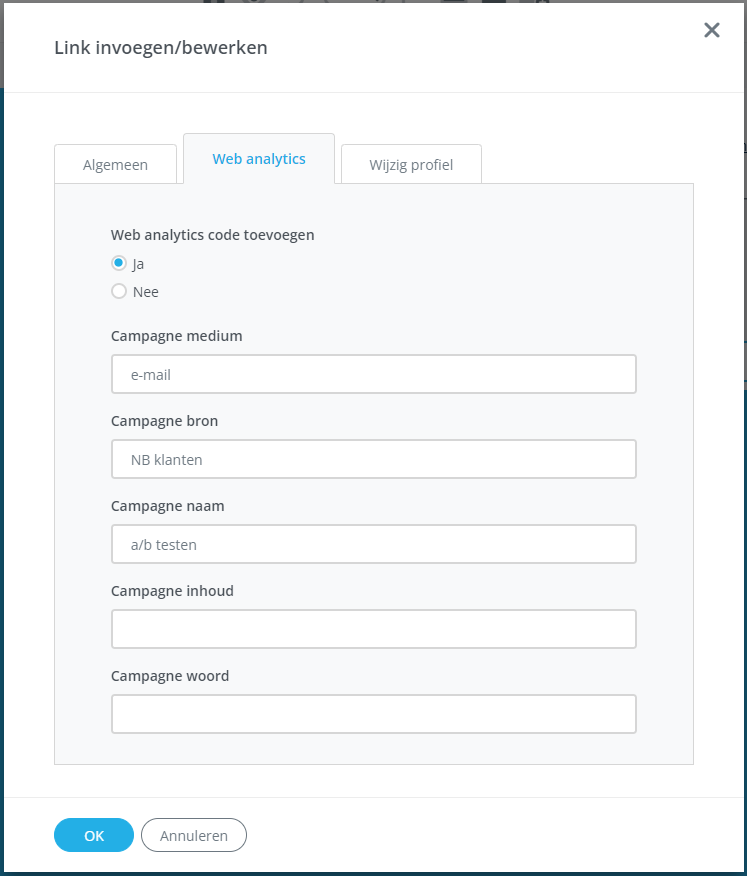The width and height of the screenshot is (747, 876).
Task: Click into the Campagne naam field
Action: pyautogui.click(x=373, y=544)
